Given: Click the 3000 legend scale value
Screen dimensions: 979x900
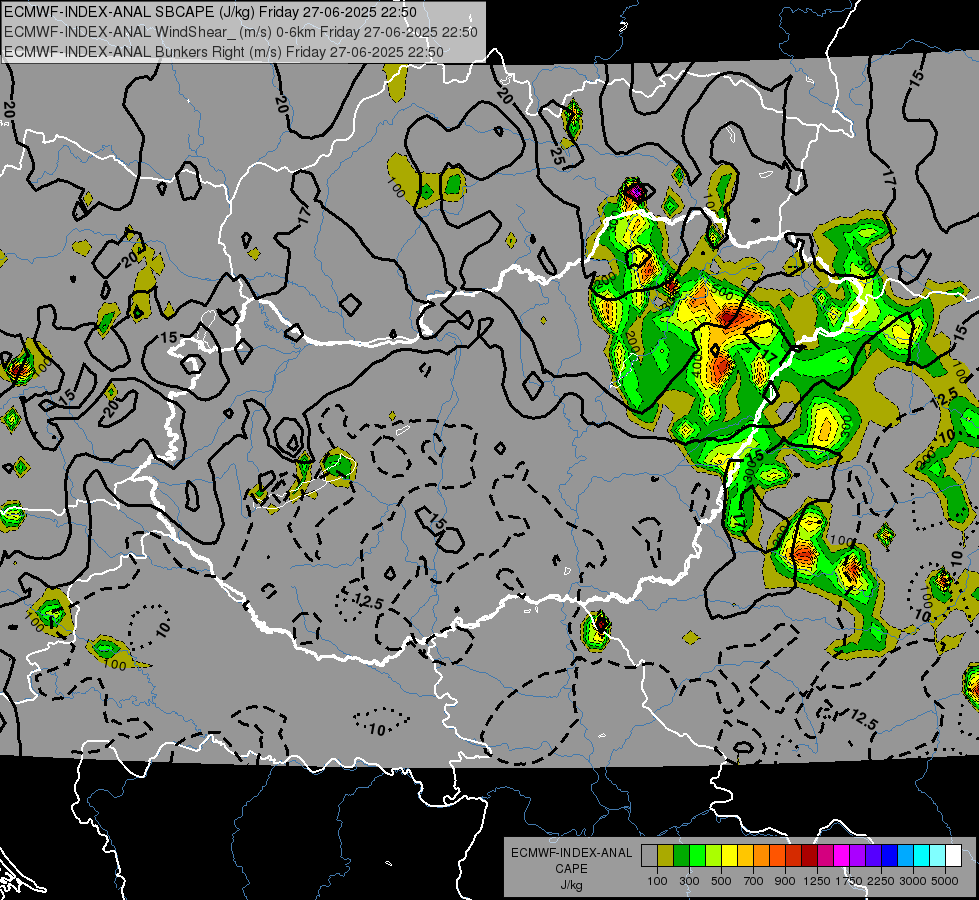Looking at the screenshot, I should click(x=913, y=881).
